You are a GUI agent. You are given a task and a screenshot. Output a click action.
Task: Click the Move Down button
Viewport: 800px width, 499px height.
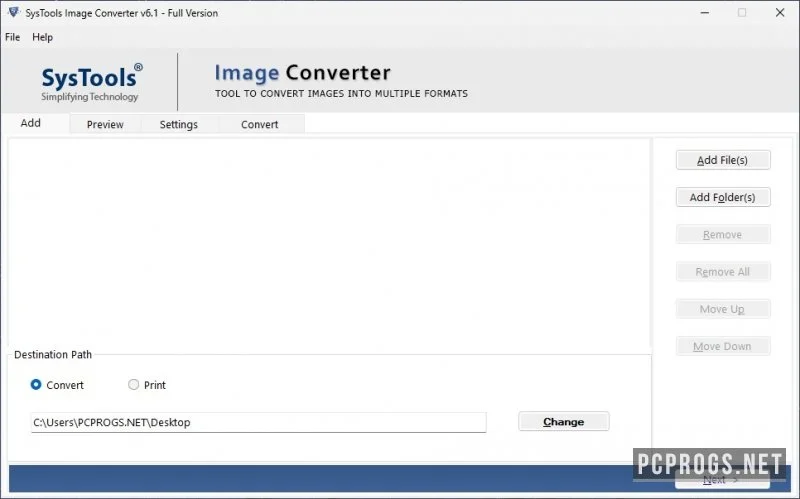pyautogui.click(x=723, y=346)
